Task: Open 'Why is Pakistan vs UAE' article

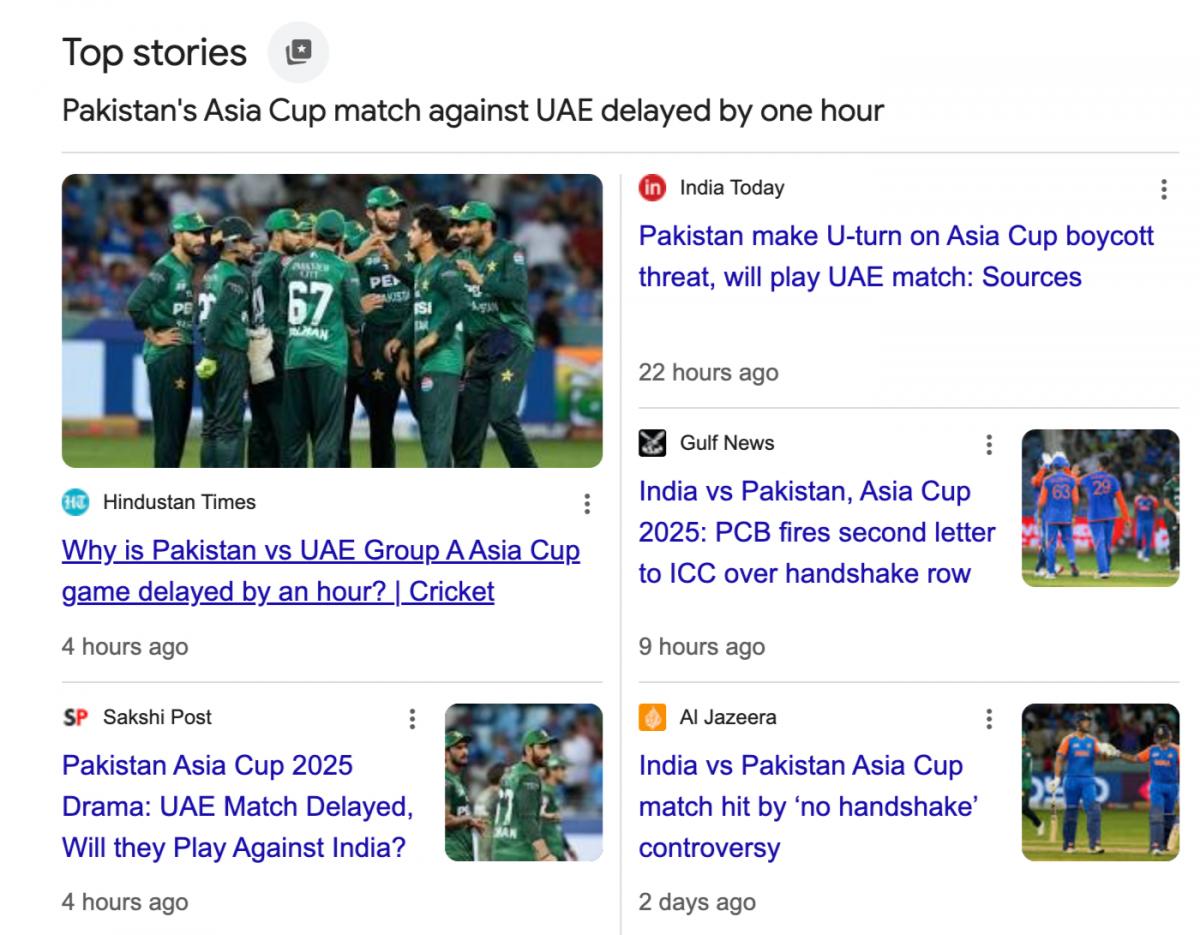Action: (321, 571)
